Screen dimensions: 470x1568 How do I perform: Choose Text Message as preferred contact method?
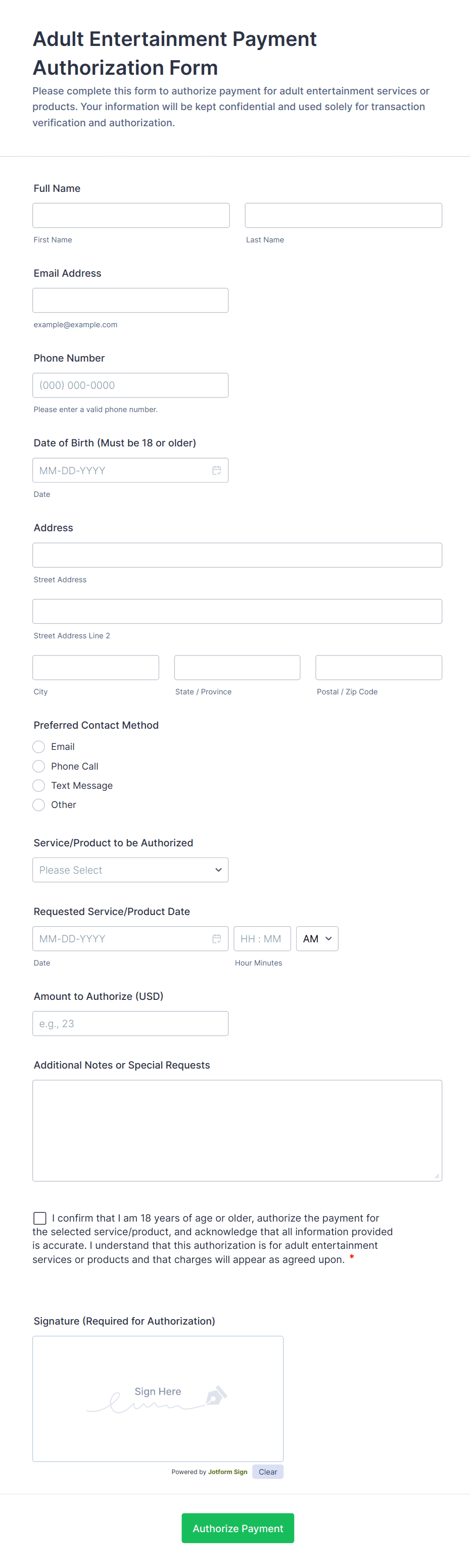pyautogui.click(x=39, y=785)
